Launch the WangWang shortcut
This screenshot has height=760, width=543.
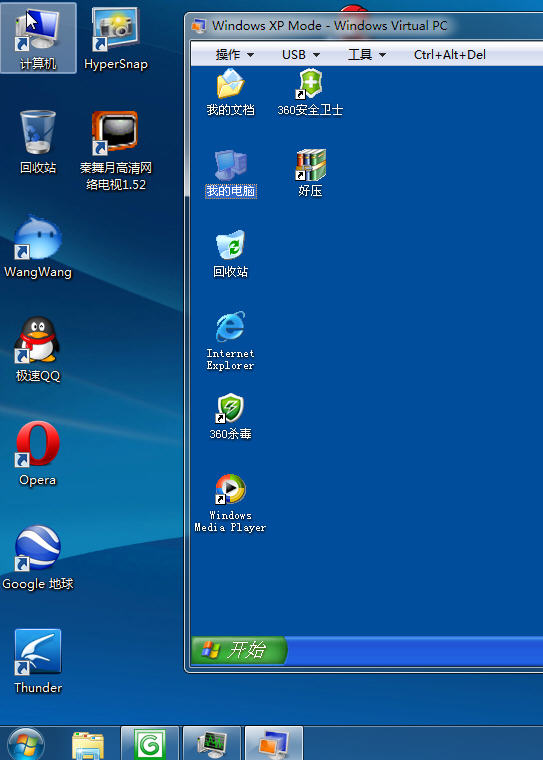click(38, 246)
